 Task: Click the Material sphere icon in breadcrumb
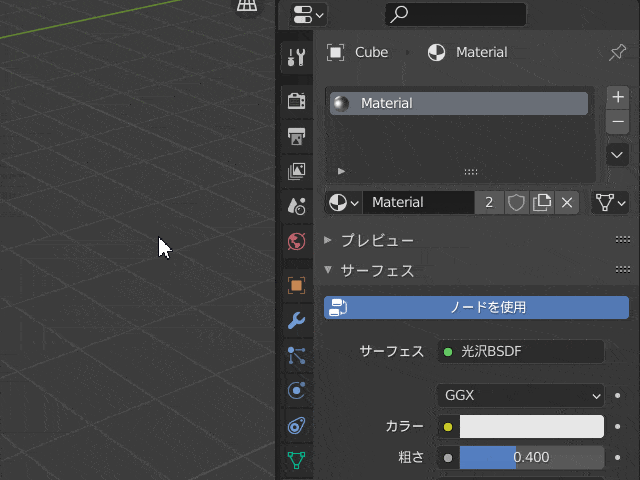pos(436,53)
